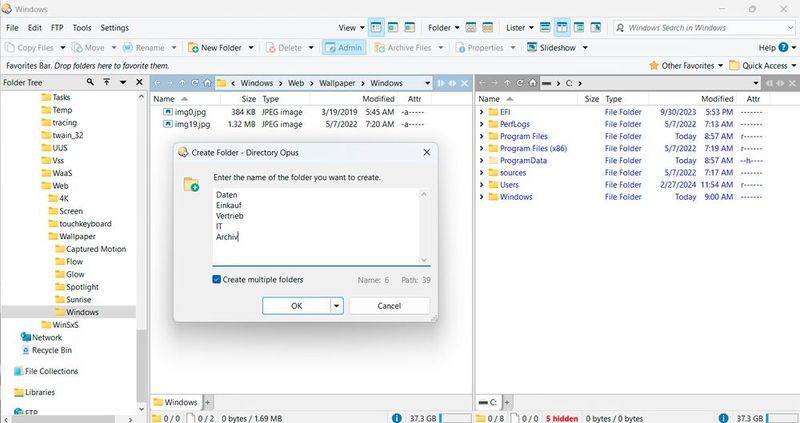Refresh the right file pane
Screen dimensions: 800x423
pyautogui.click(x=520, y=83)
